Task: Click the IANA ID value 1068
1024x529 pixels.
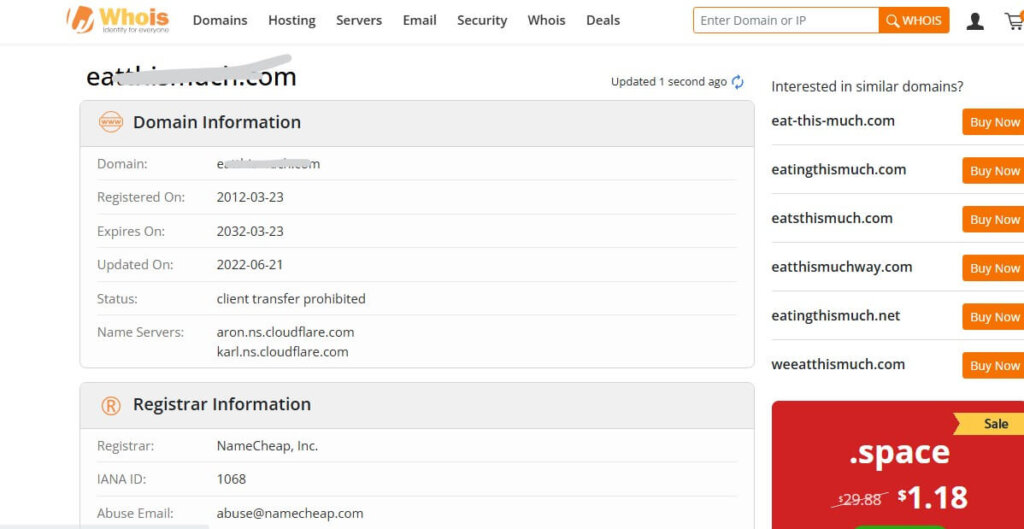Action: point(231,479)
